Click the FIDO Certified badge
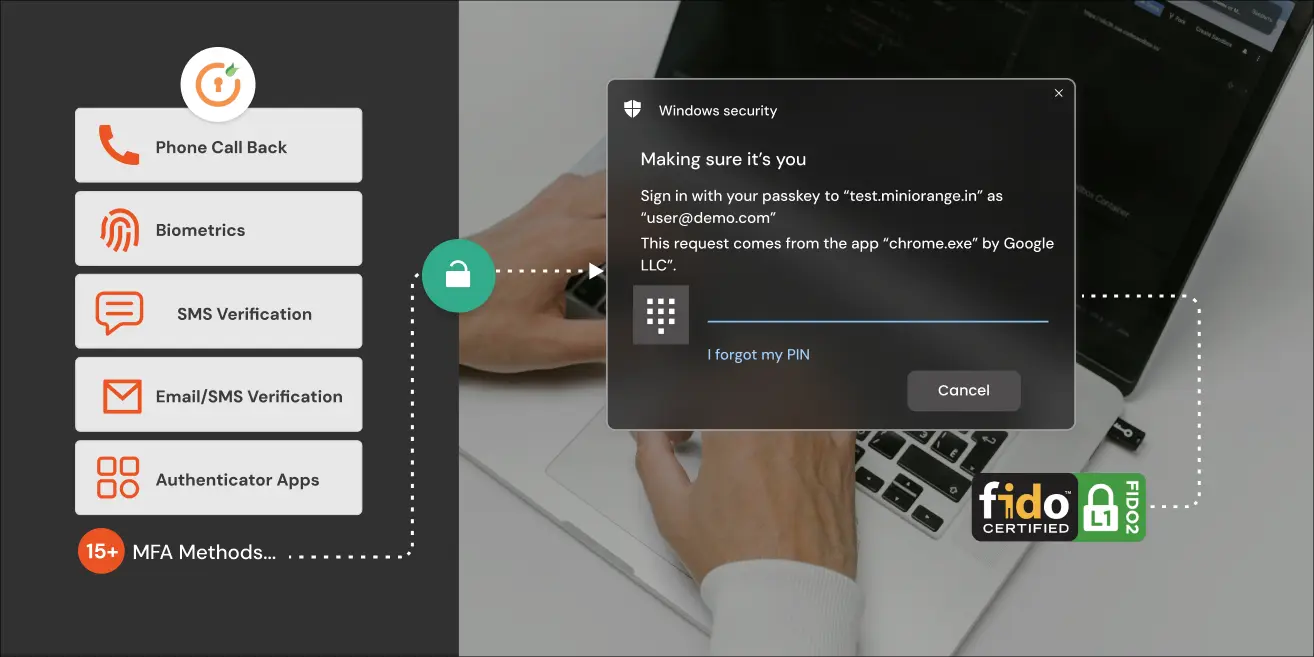 click(1058, 507)
